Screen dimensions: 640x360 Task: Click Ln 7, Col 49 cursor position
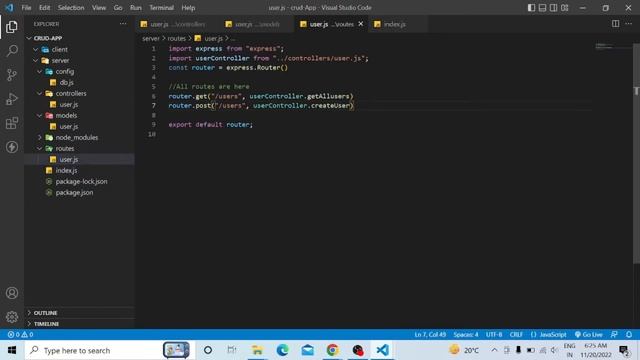430,334
